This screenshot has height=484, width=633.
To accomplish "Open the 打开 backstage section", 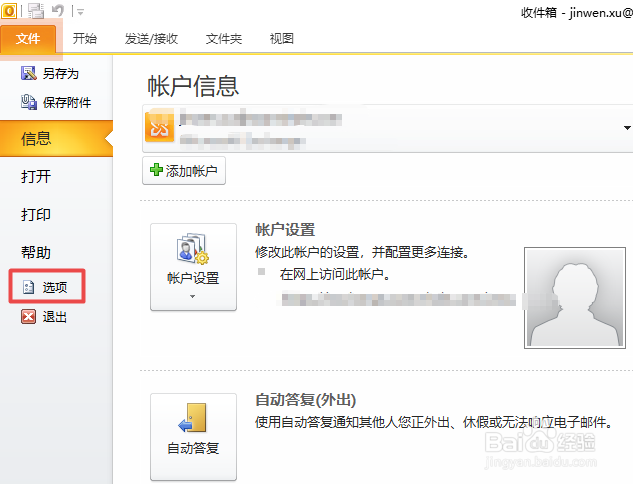I will (36, 176).
